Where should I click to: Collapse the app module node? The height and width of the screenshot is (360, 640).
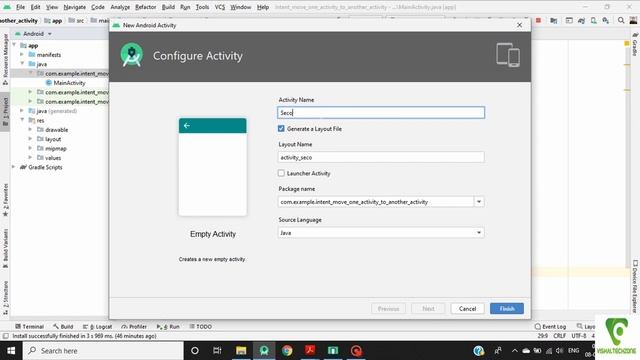click(x=14, y=45)
